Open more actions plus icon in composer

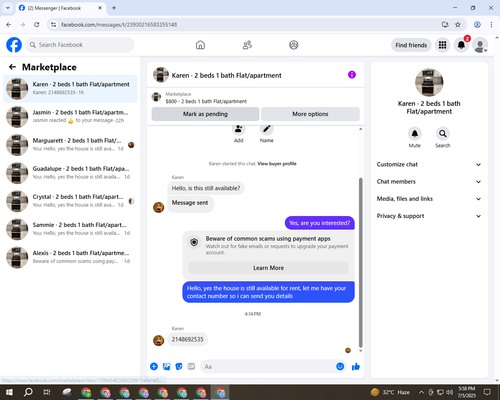pos(154,367)
